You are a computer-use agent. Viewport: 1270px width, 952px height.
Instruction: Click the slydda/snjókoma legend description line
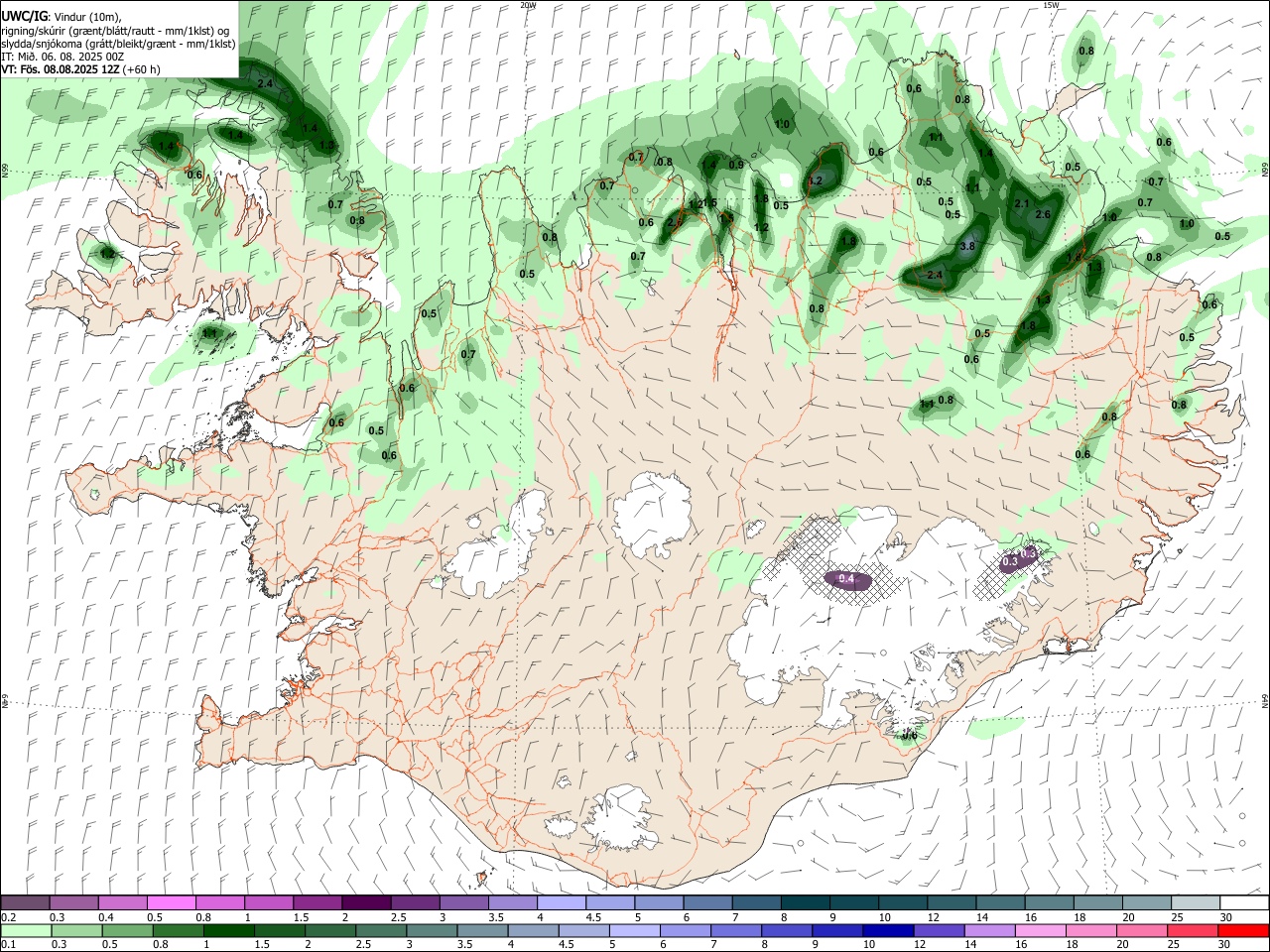[117, 44]
